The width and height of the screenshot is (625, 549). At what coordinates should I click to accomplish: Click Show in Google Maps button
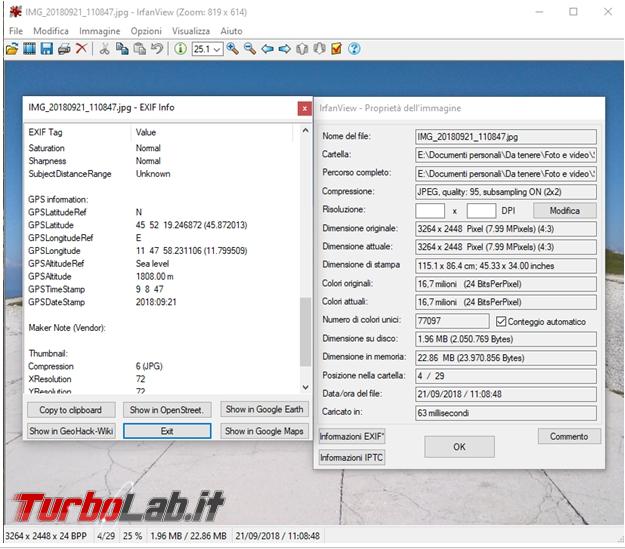click(x=264, y=431)
